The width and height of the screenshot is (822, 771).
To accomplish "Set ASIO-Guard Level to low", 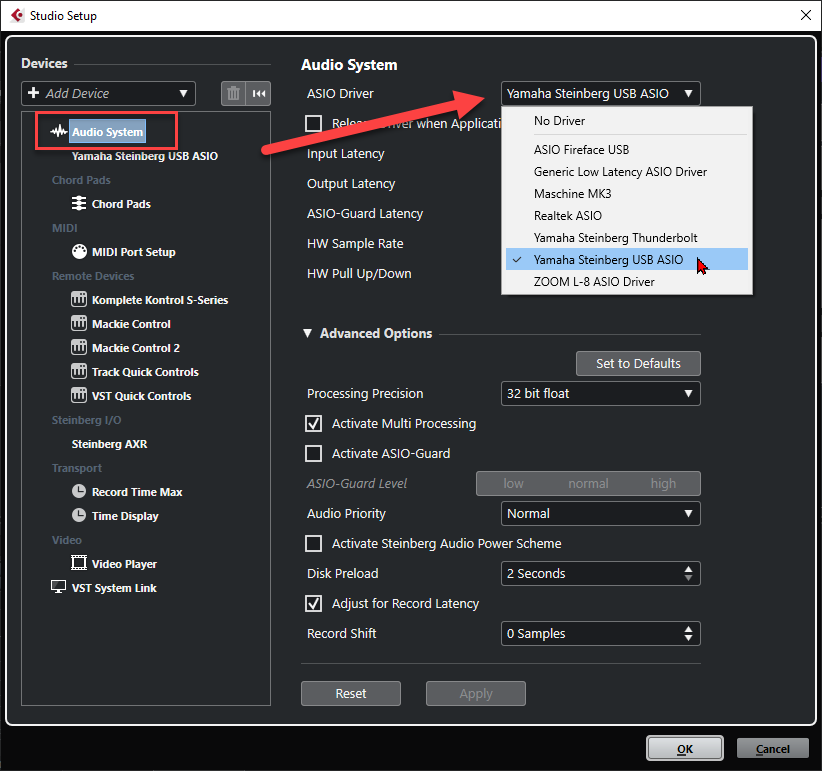I will tap(513, 483).
